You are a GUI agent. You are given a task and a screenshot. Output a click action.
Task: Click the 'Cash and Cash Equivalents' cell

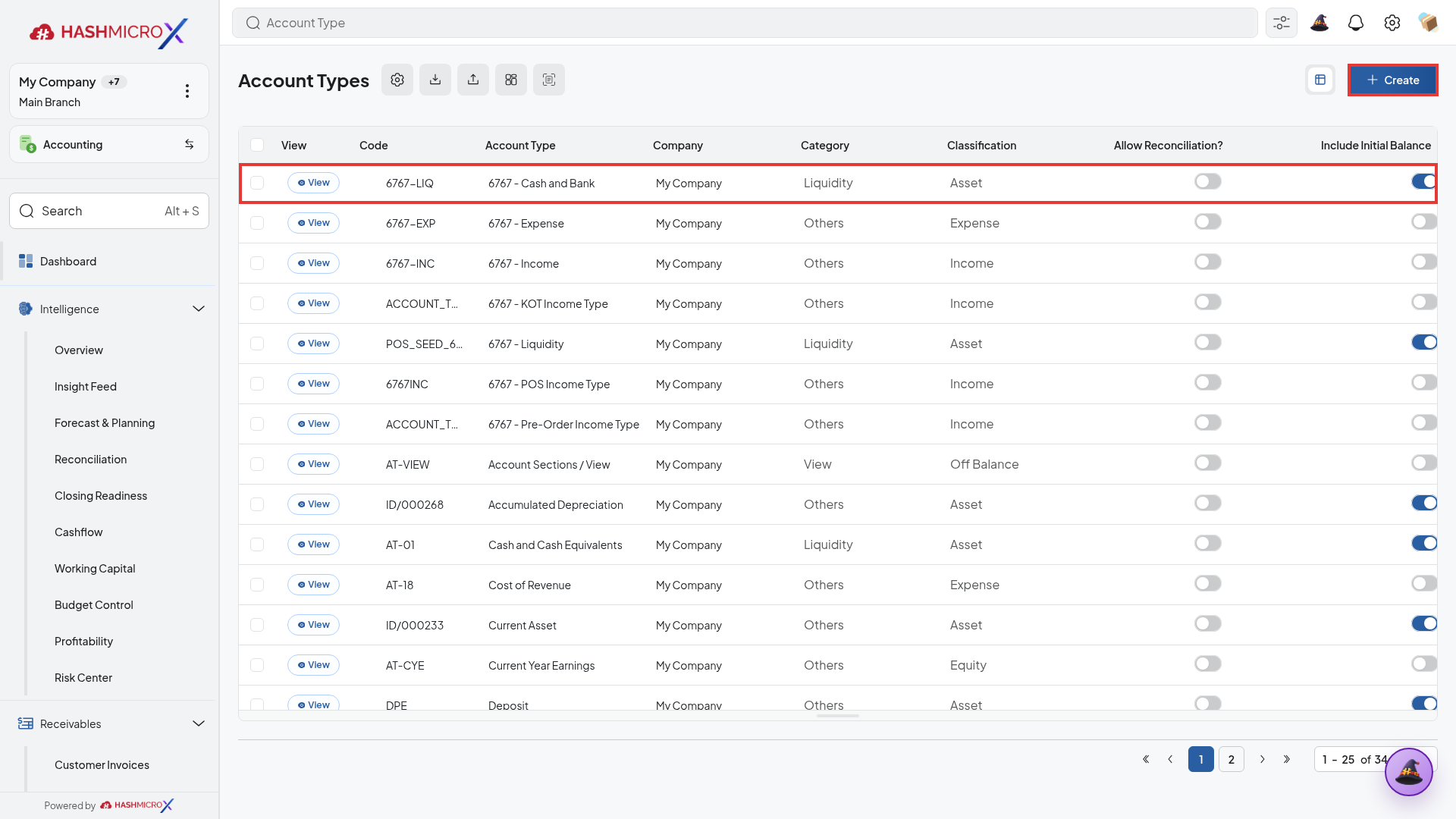click(x=555, y=544)
